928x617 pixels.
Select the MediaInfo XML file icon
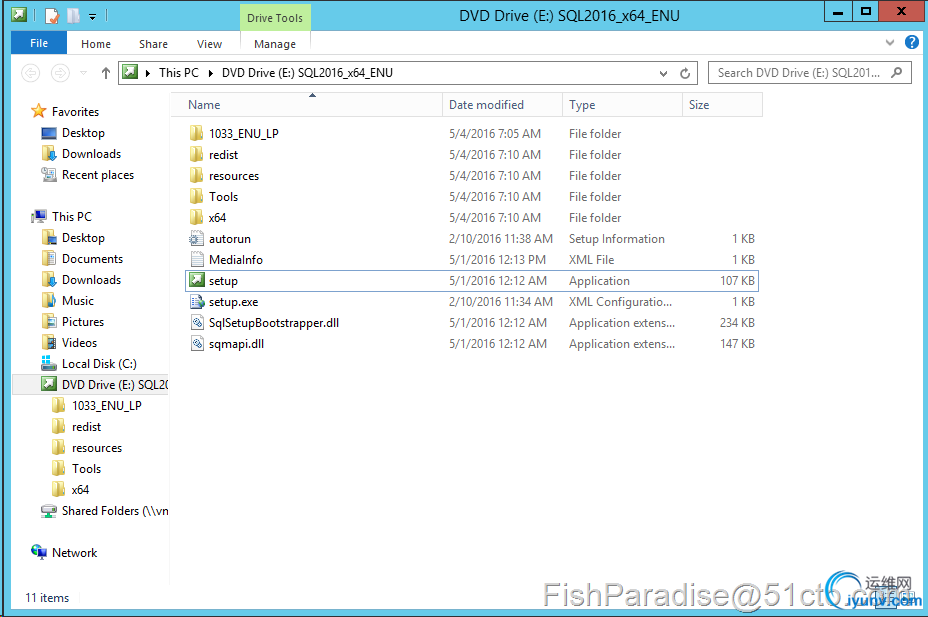point(196,259)
